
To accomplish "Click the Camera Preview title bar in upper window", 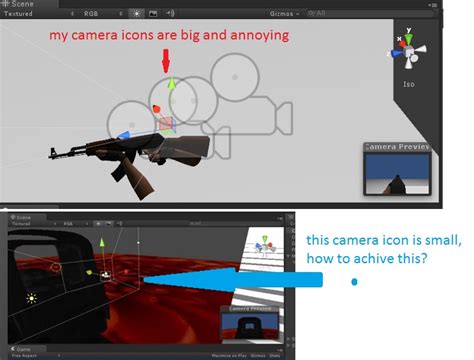I will 397,147.
